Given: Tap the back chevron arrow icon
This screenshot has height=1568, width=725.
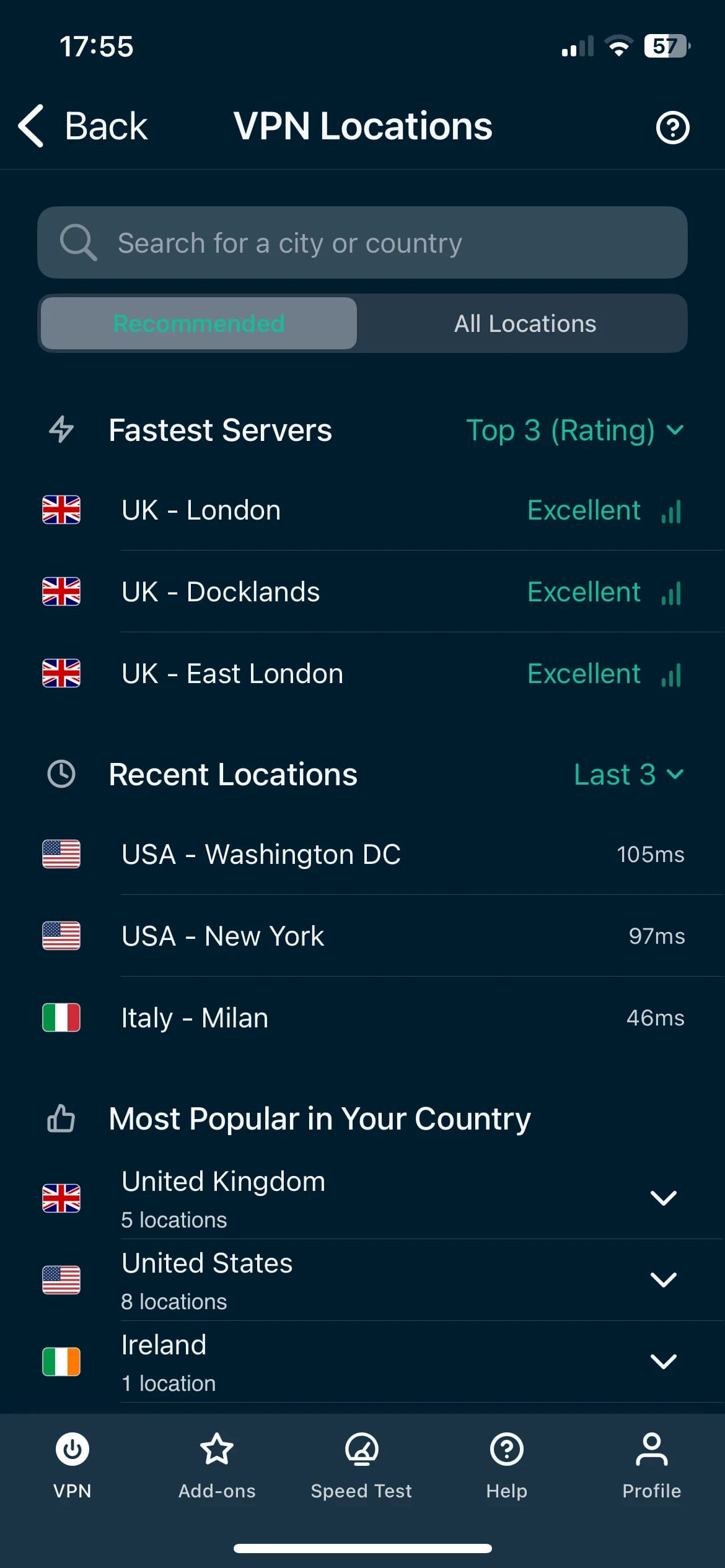Looking at the screenshot, I should pos(32,126).
